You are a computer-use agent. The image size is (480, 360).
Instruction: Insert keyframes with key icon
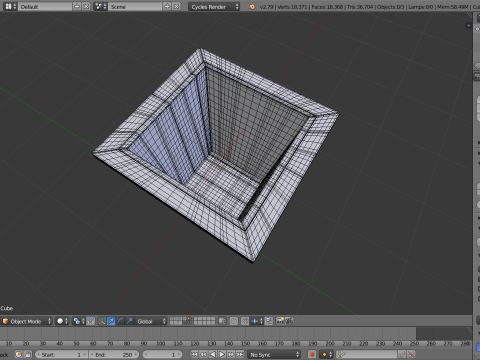pos(402,354)
